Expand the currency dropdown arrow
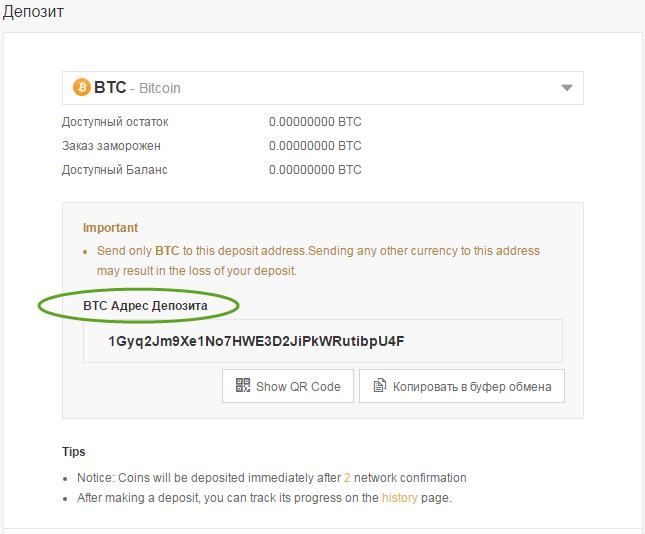Screen dimensions: 645x534 [x=567, y=88]
